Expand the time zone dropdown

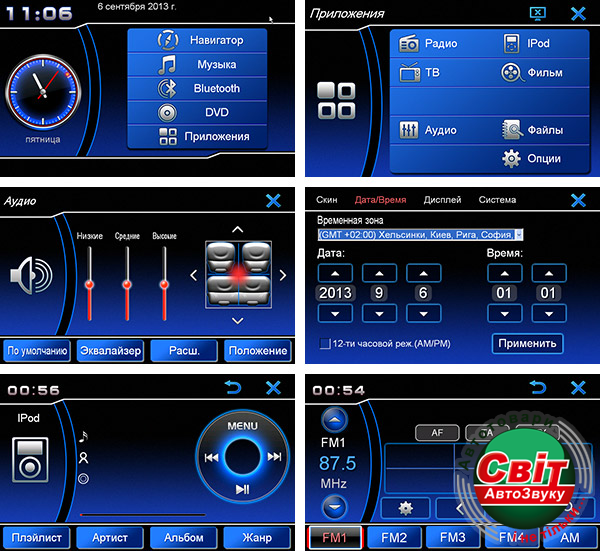[518, 234]
